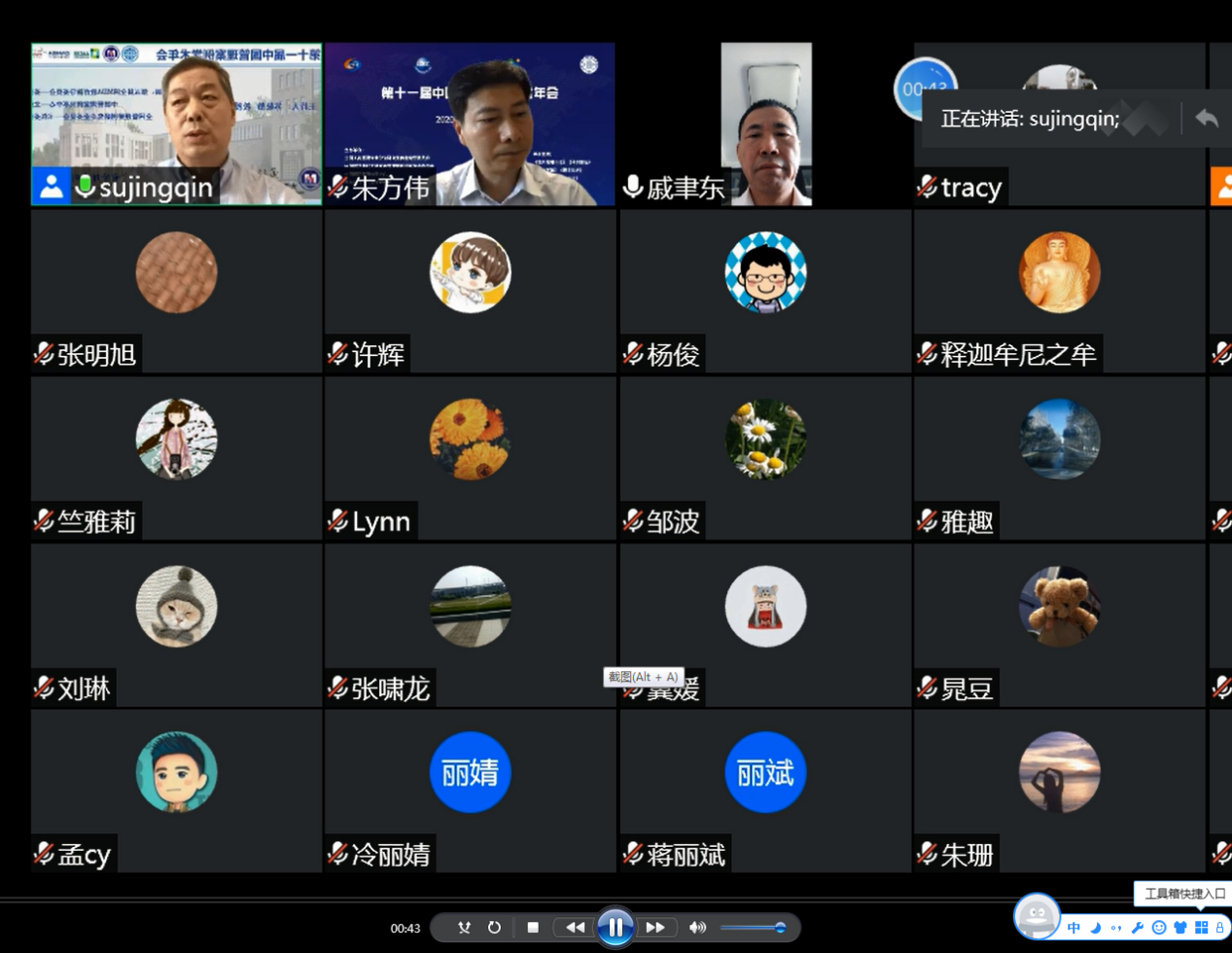Select sujingqin's video tile
Viewport: 1232px width, 953px height.
pos(176,124)
